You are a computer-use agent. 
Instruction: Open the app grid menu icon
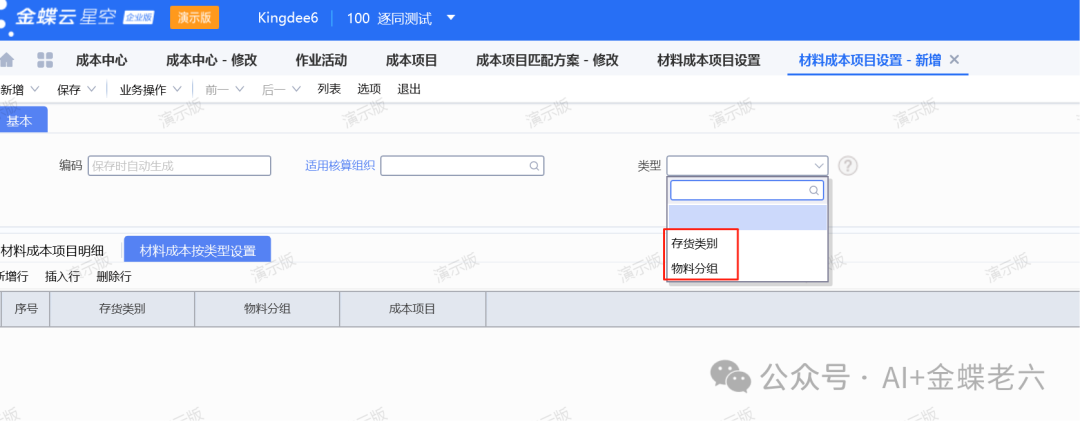(45, 60)
